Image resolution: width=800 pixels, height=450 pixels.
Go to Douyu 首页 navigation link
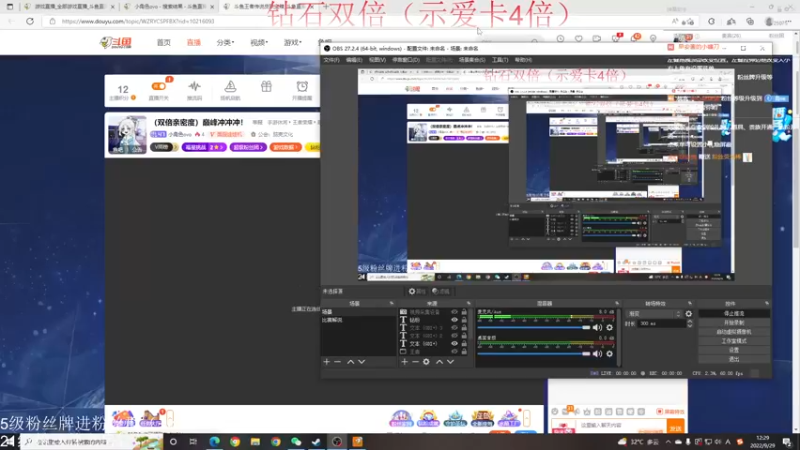point(164,42)
